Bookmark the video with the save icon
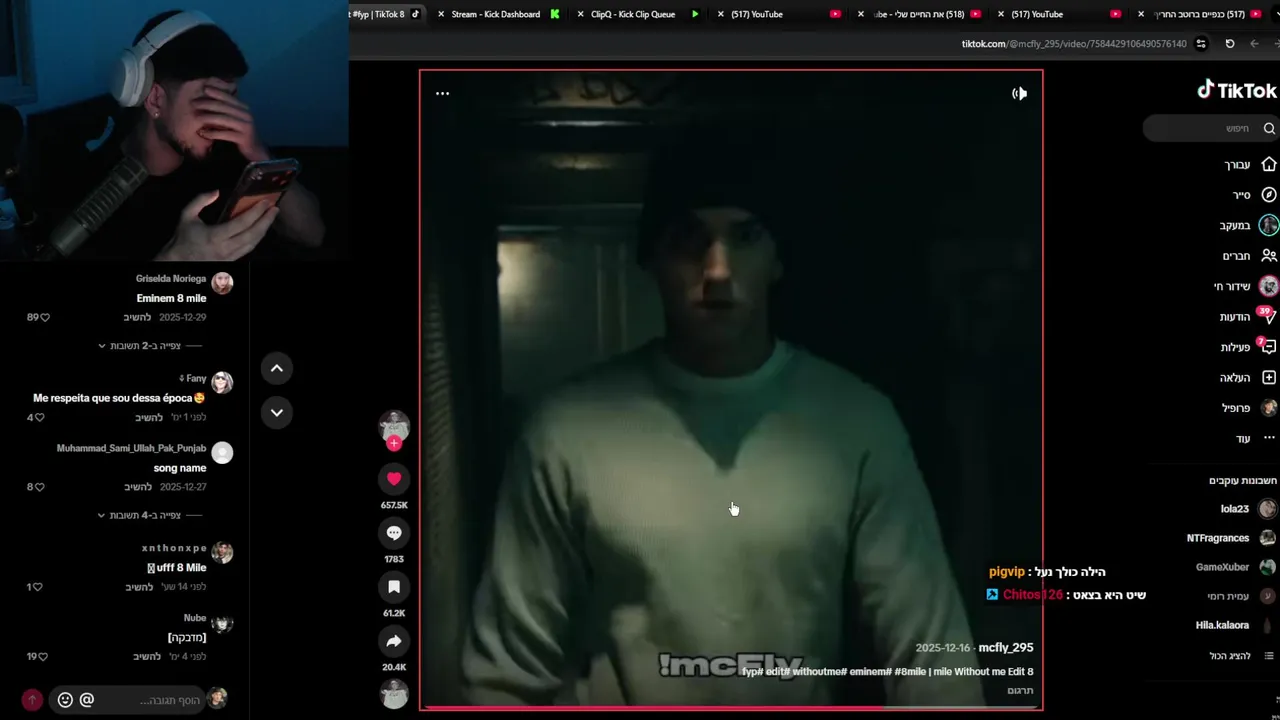 [x=394, y=587]
